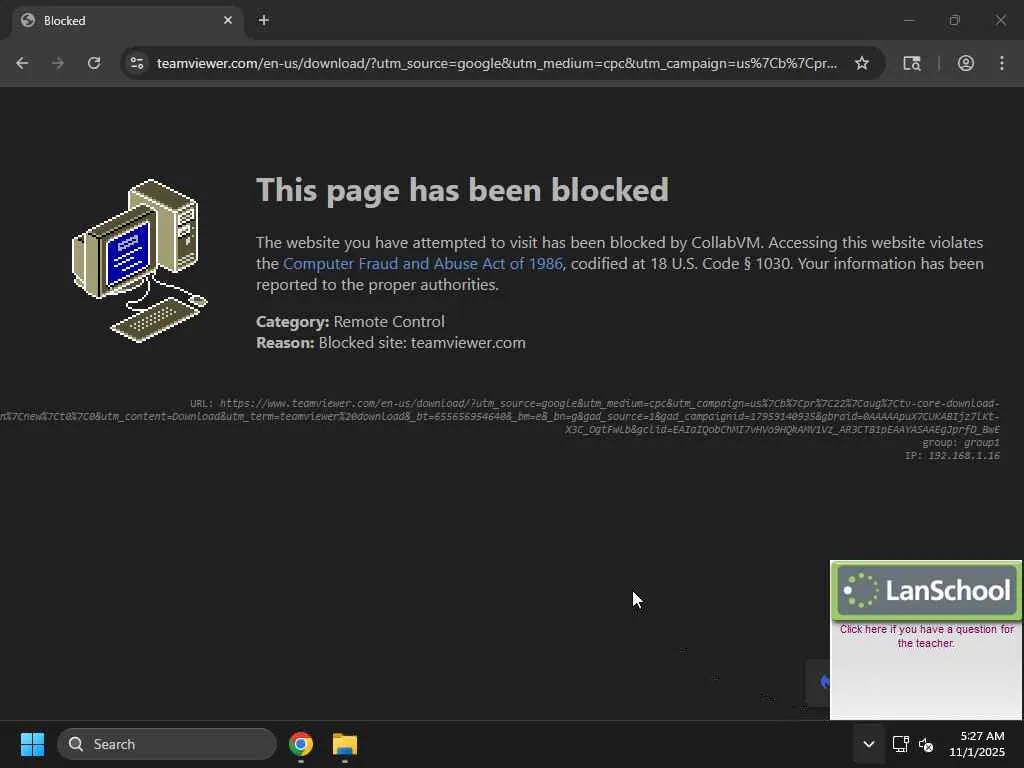Click the LanSchool logo banner

click(927, 590)
